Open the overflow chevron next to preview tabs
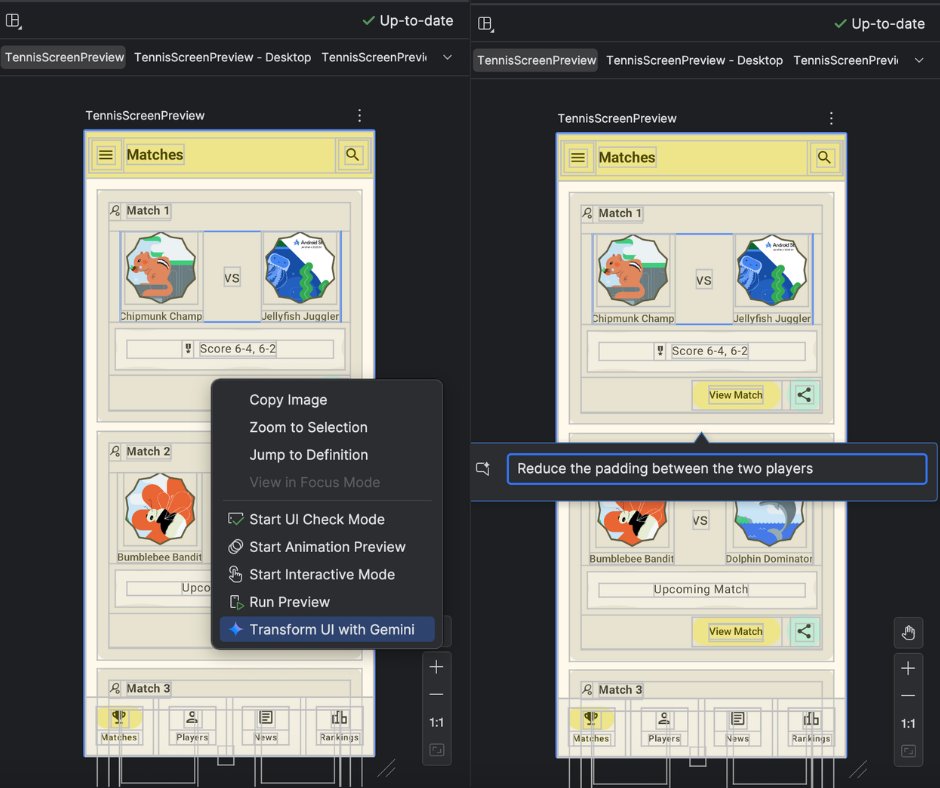940x788 pixels. (x=446, y=58)
